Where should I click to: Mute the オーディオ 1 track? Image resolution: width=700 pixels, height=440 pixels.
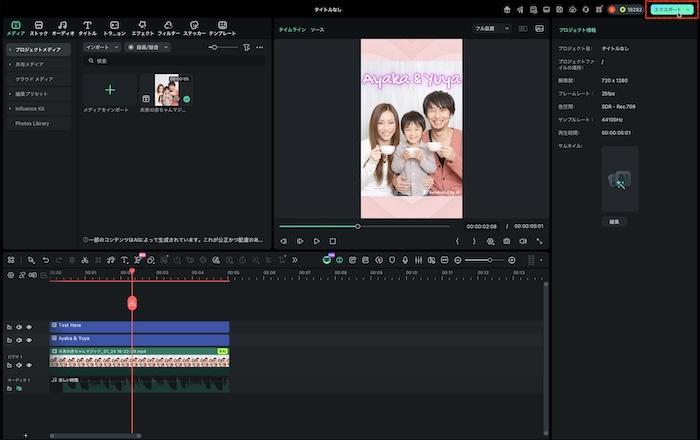pyautogui.click(x=19, y=388)
